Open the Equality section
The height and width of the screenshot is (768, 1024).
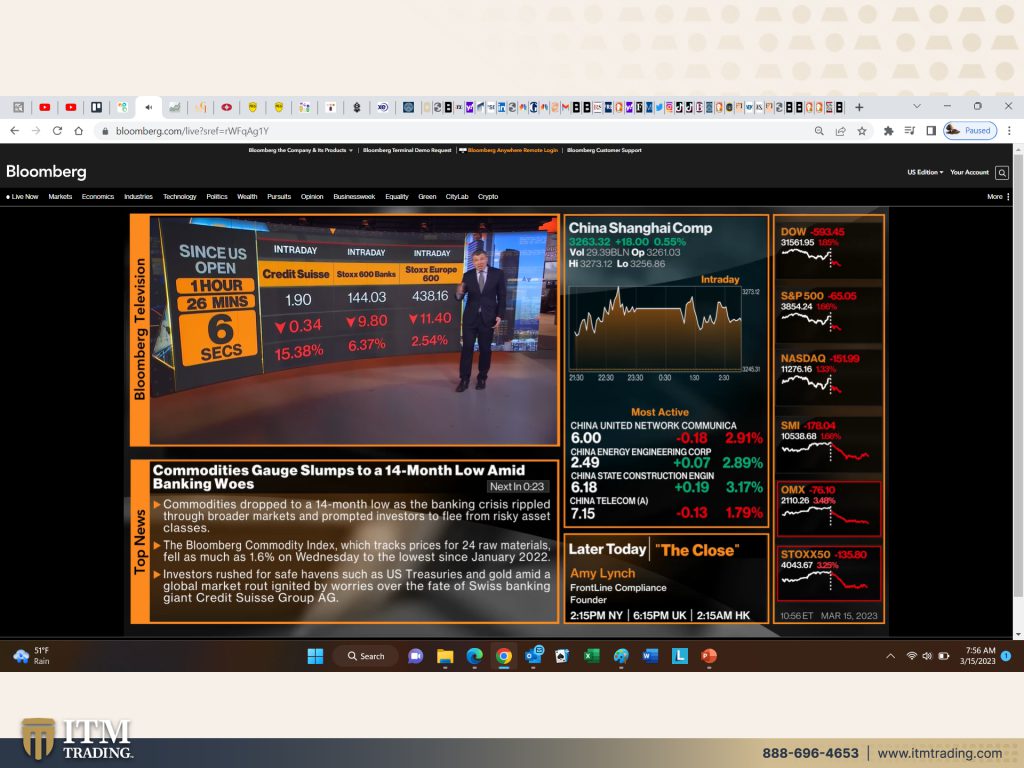[397, 197]
